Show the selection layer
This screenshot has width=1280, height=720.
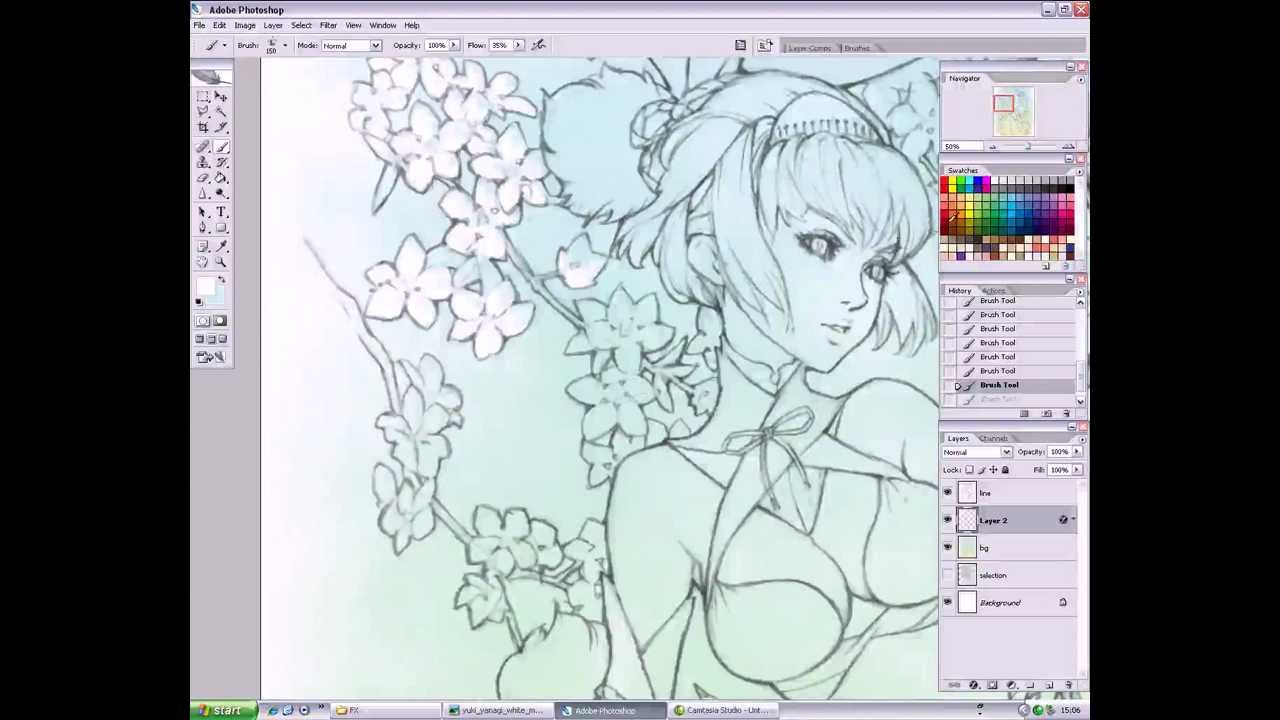(947, 575)
